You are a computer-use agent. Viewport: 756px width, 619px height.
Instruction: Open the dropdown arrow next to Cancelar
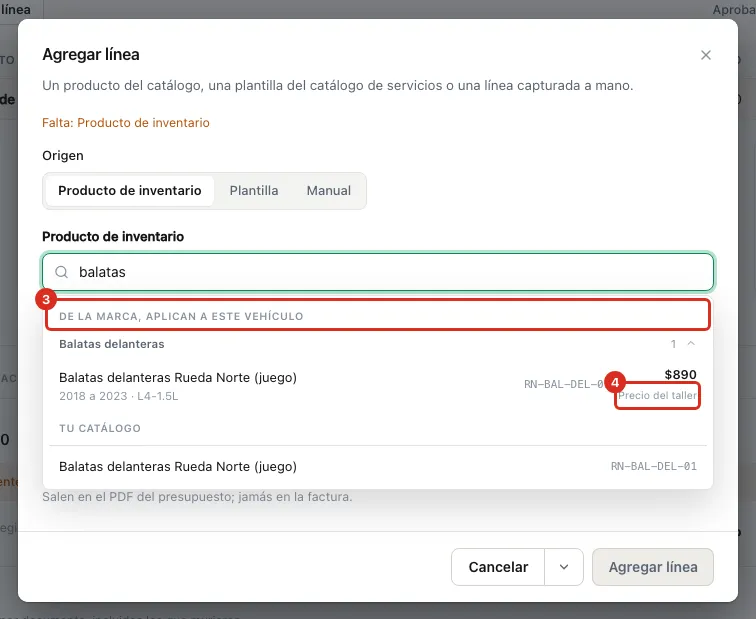pyautogui.click(x=564, y=567)
